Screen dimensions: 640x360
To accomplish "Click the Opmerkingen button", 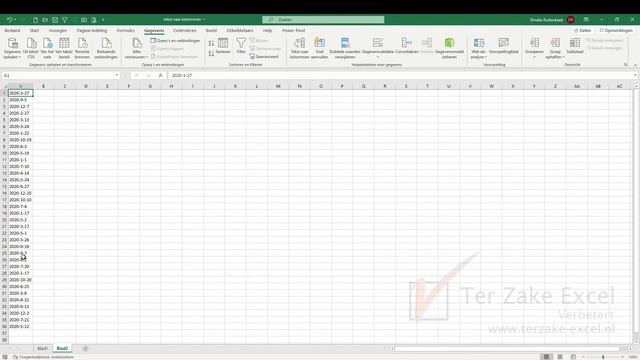I will point(616,31).
